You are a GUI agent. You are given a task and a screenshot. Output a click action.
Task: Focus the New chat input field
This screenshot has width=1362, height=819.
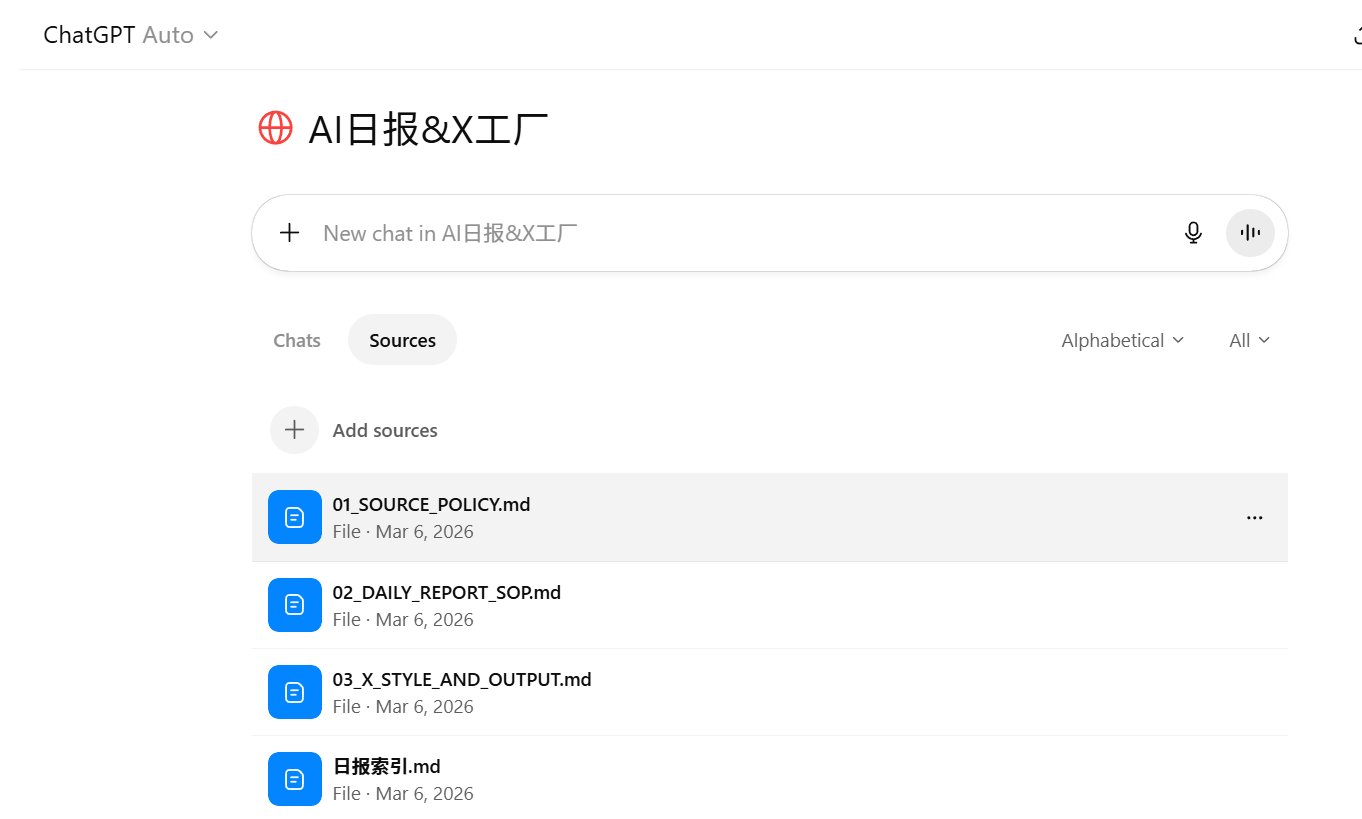coord(740,233)
